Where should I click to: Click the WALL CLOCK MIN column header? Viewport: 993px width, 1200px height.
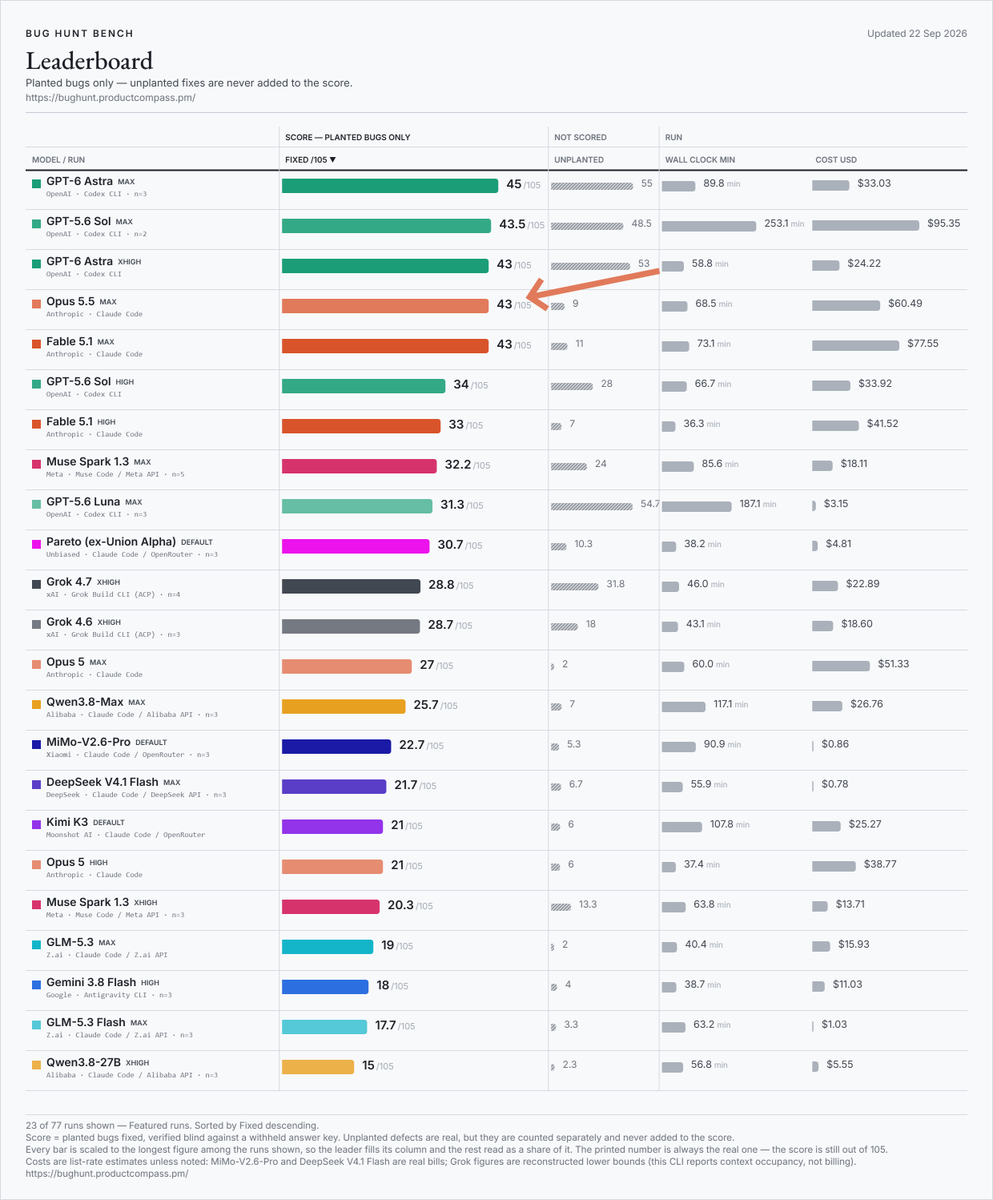click(700, 160)
